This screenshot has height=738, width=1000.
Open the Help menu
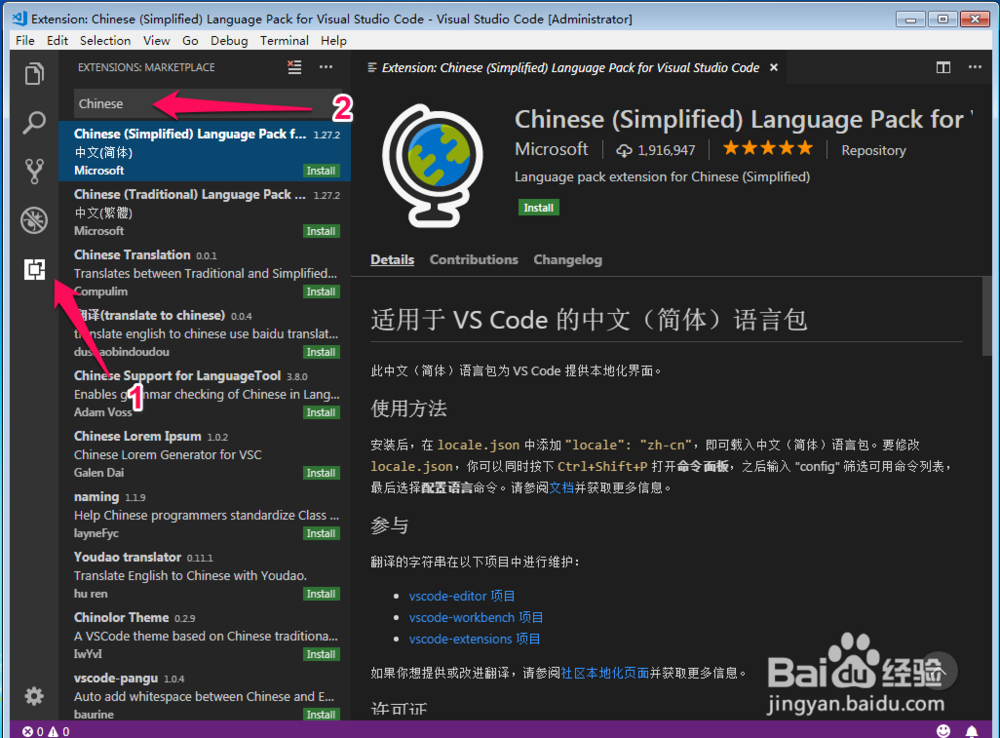[x=334, y=41]
